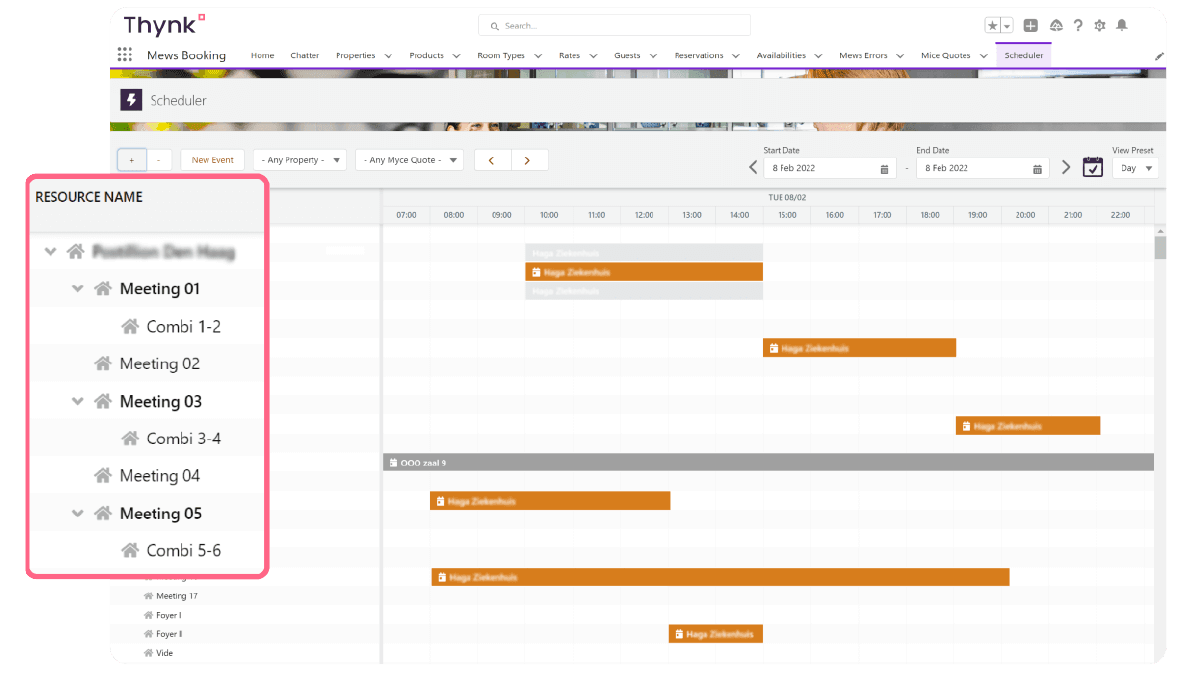
Task: Click the New Event button
Action: pos(212,159)
